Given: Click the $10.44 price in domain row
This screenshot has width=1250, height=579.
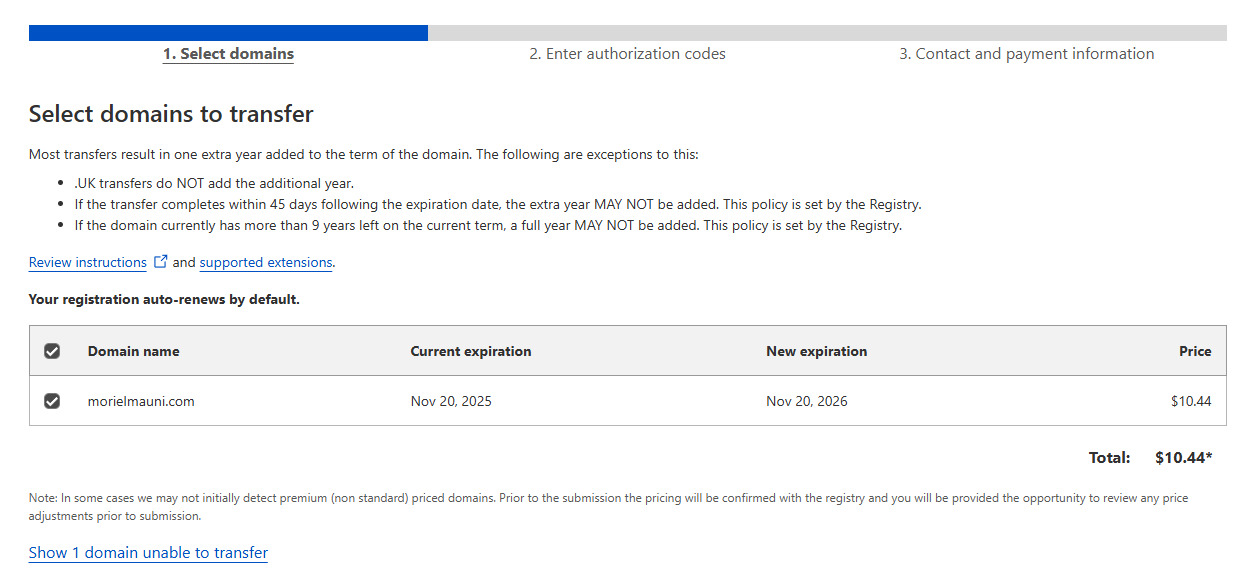Looking at the screenshot, I should tap(1191, 401).
